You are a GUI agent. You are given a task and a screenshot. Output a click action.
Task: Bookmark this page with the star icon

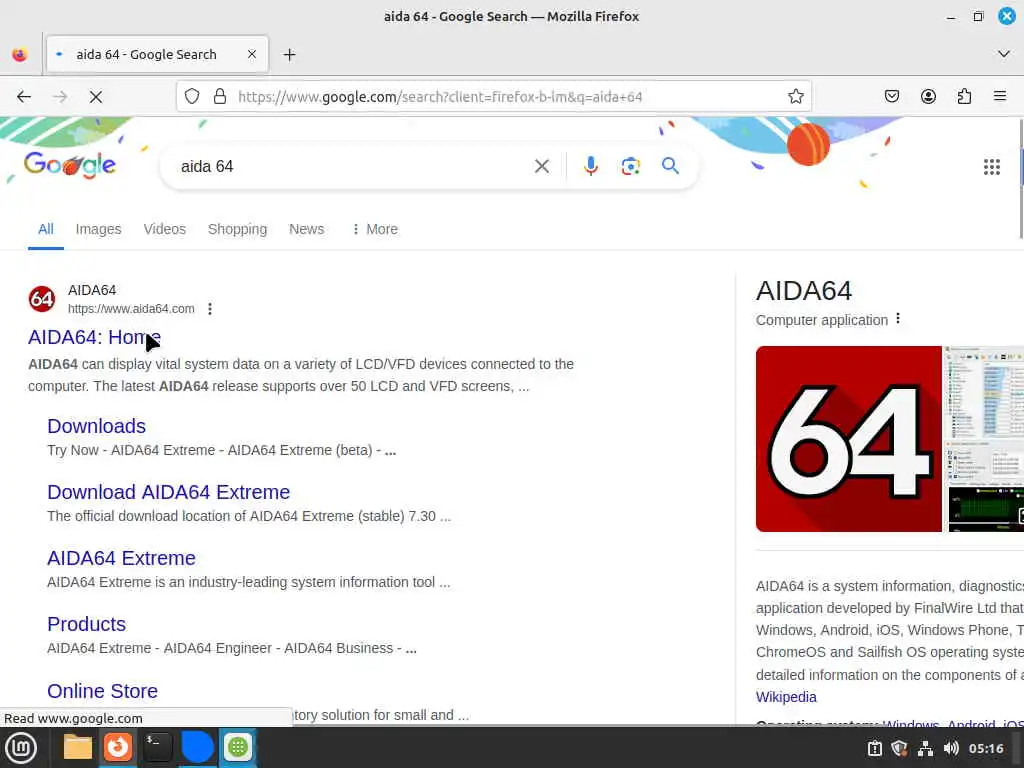coord(795,97)
